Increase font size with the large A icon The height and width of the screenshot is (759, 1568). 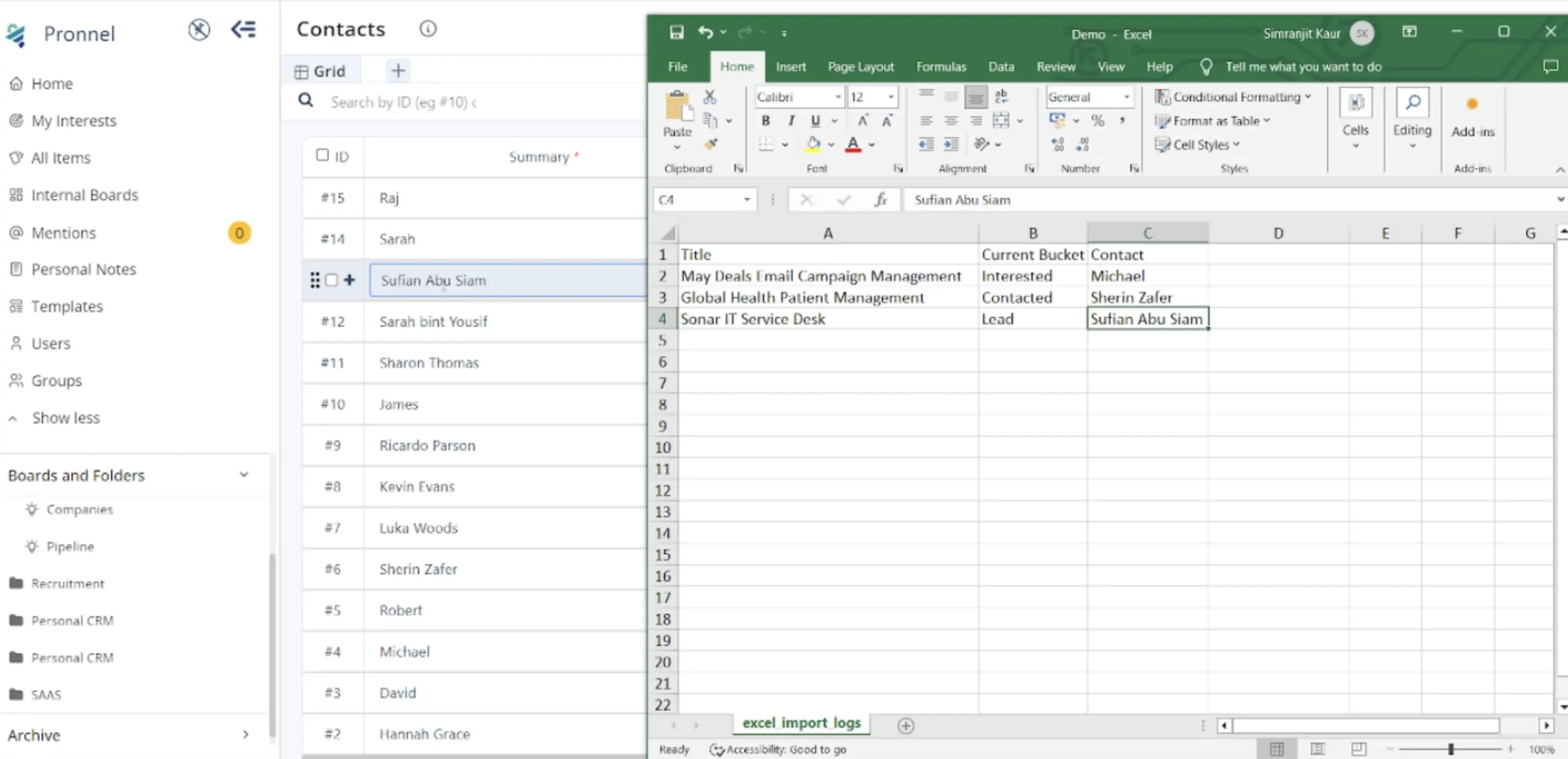(x=863, y=120)
